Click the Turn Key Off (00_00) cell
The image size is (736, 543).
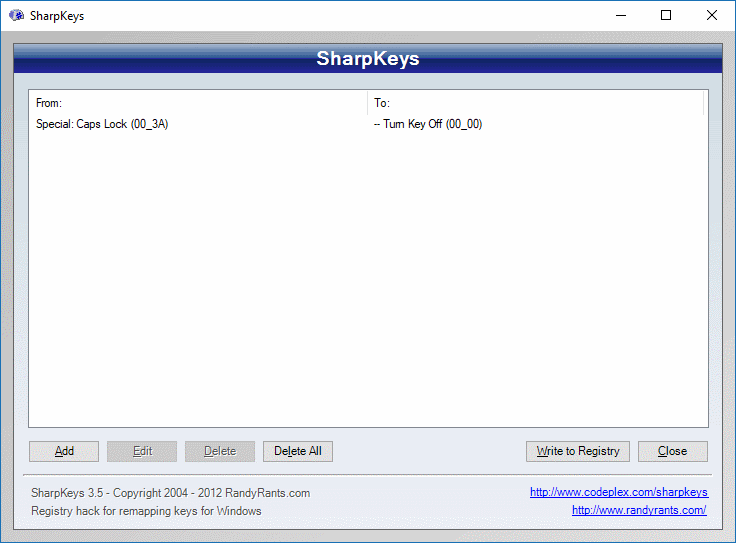tap(428, 124)
